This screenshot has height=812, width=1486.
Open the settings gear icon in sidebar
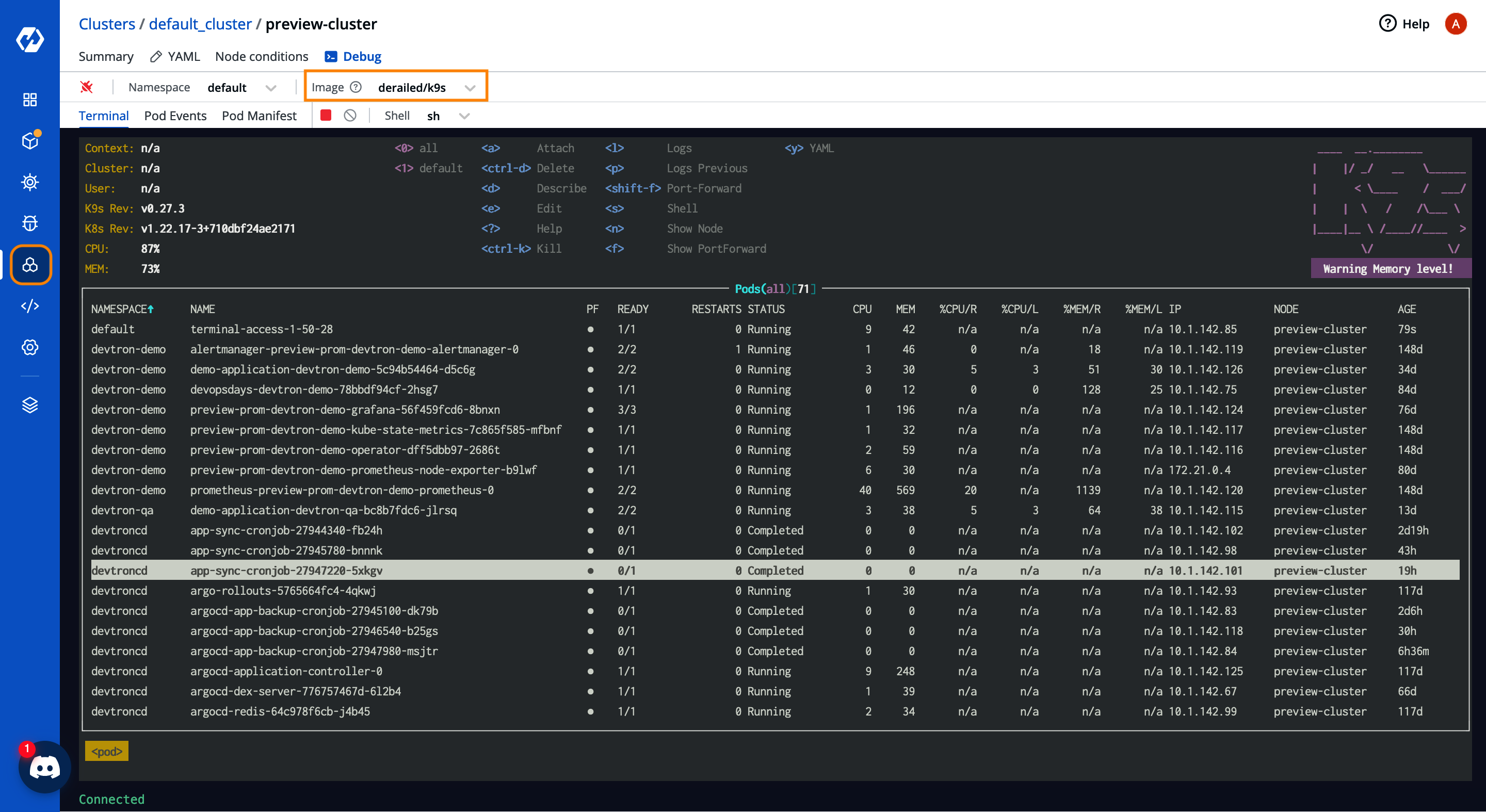pyautogui.click(x=30, y=347)
